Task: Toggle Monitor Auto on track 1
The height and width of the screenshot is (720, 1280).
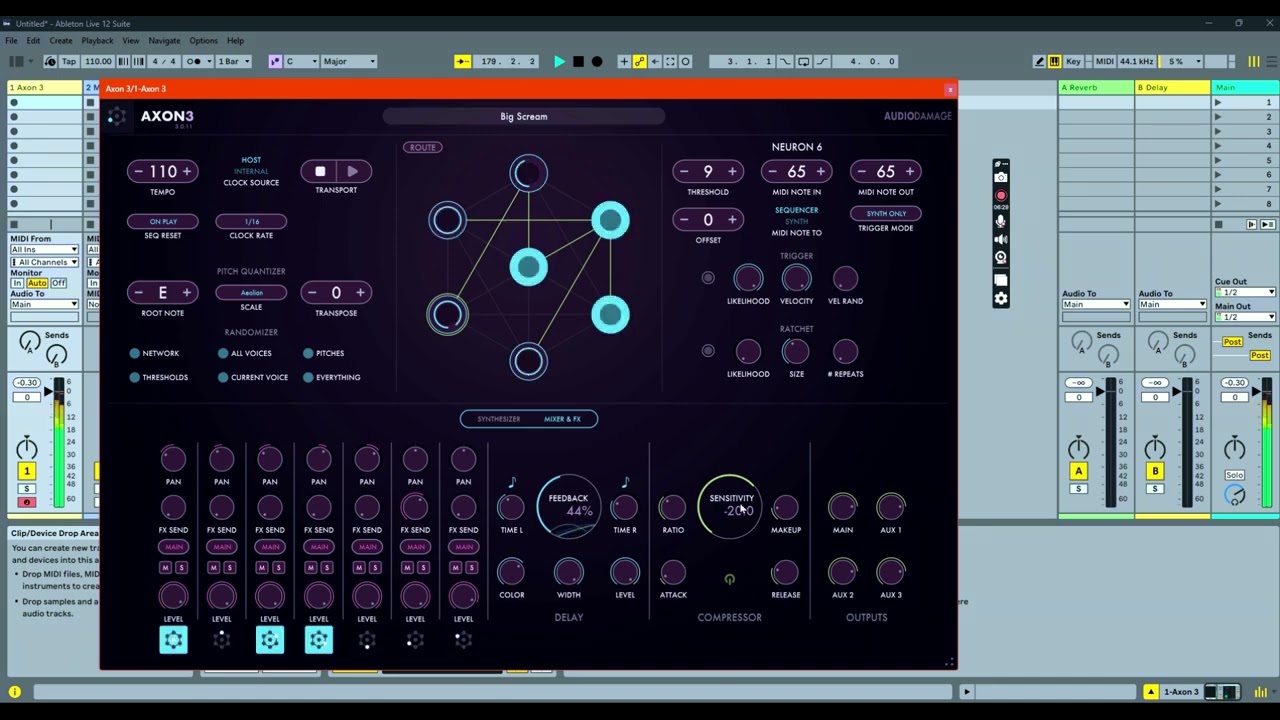Action: [x=37, y=283]
